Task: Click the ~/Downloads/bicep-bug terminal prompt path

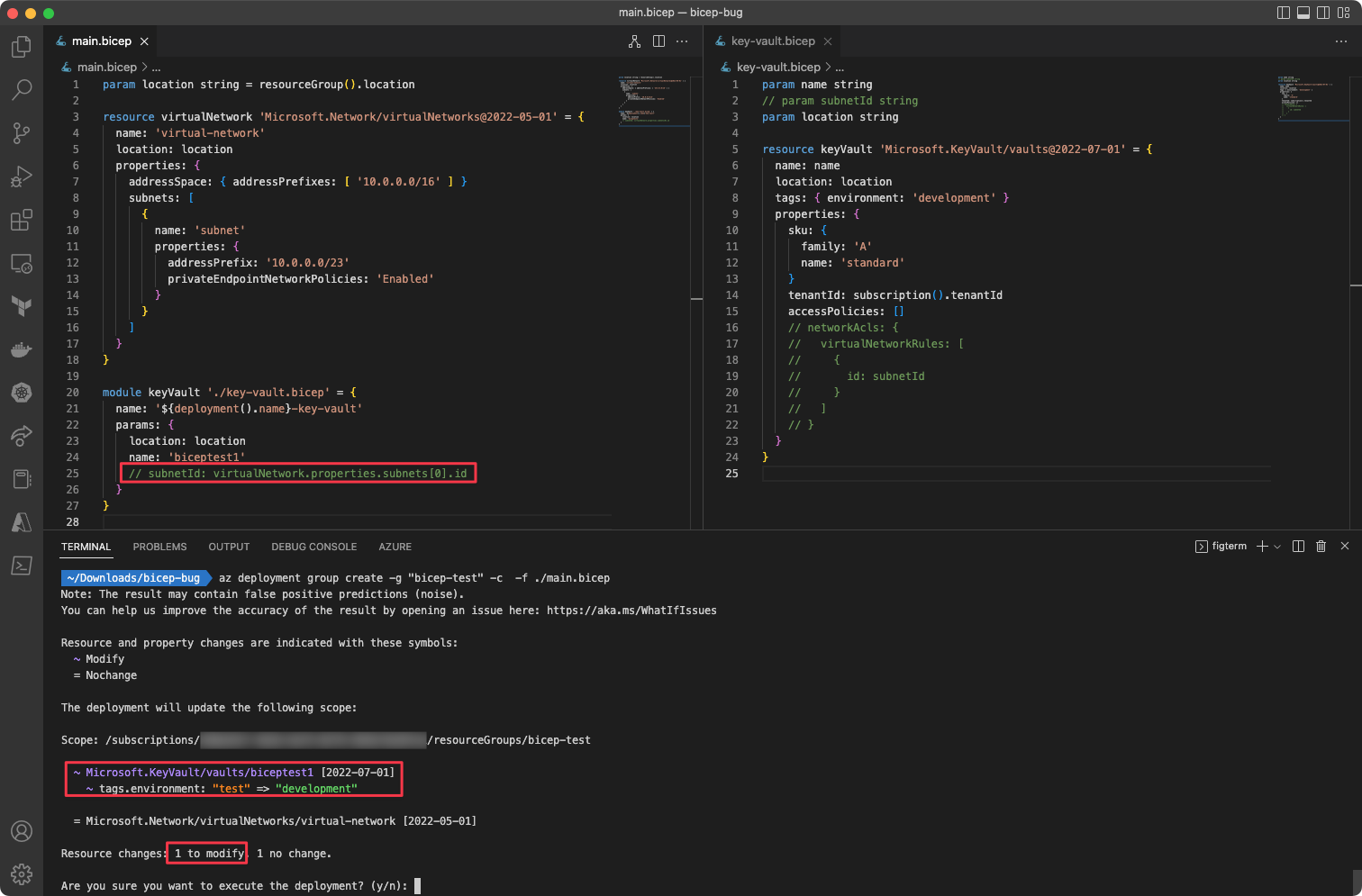Action: point(134,578)
